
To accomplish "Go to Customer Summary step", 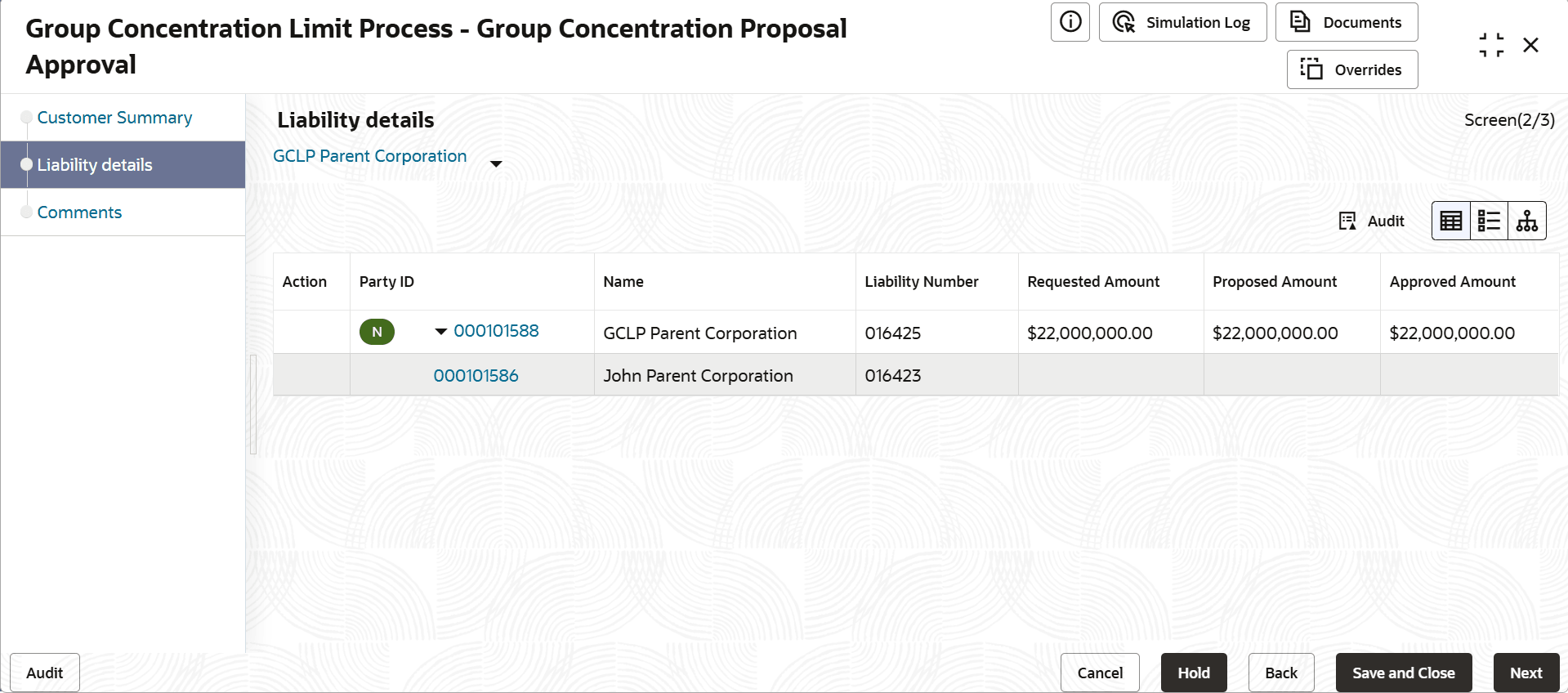I will coord(114,118).
